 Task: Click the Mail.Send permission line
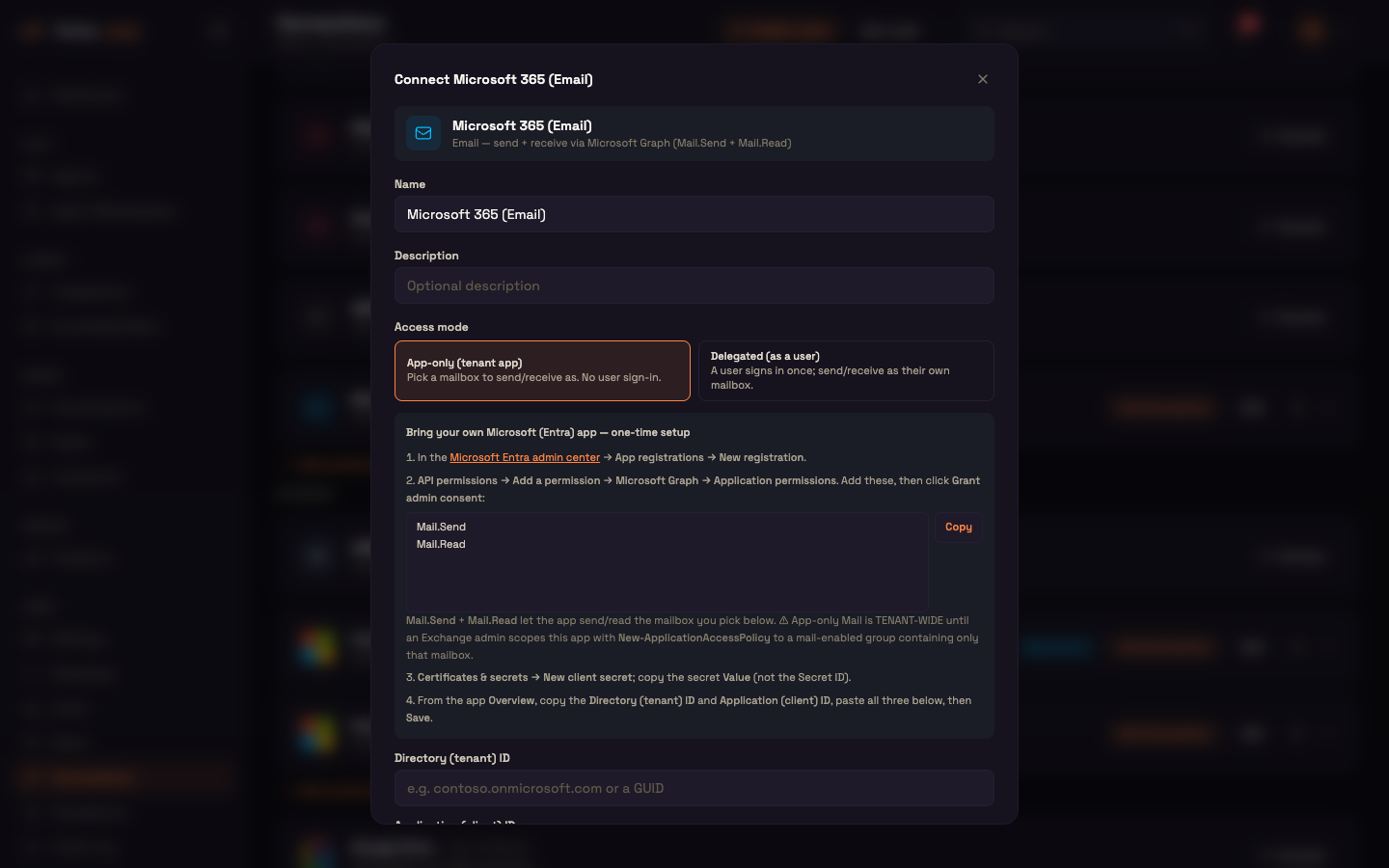(x=441, y=527)
